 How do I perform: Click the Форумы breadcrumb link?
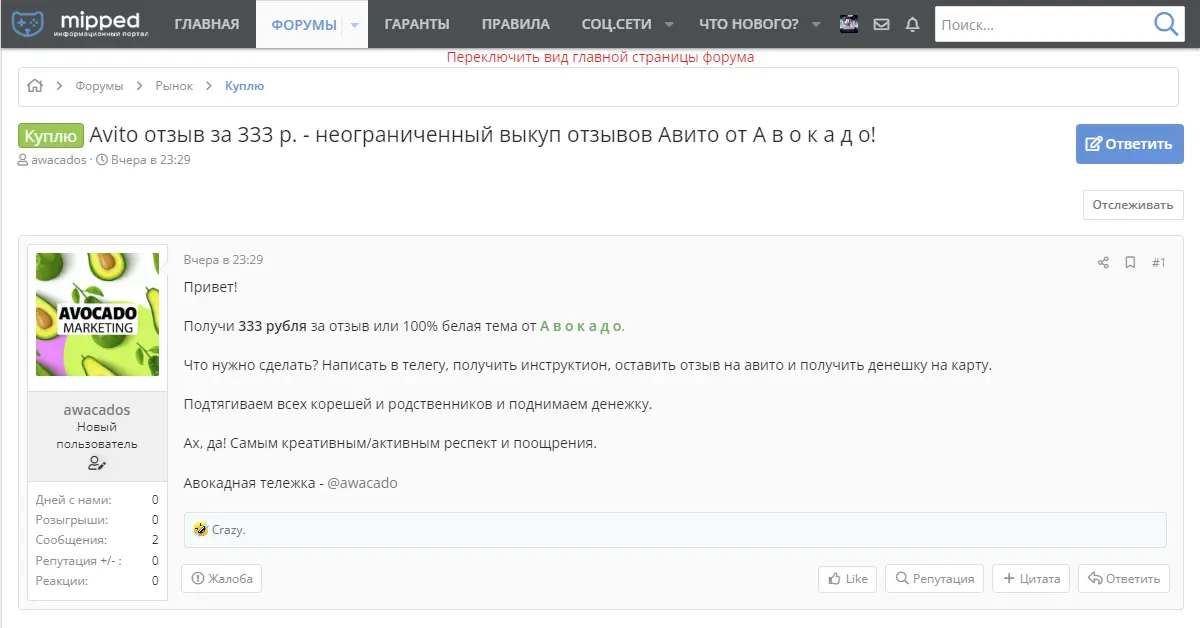point(99,86)
